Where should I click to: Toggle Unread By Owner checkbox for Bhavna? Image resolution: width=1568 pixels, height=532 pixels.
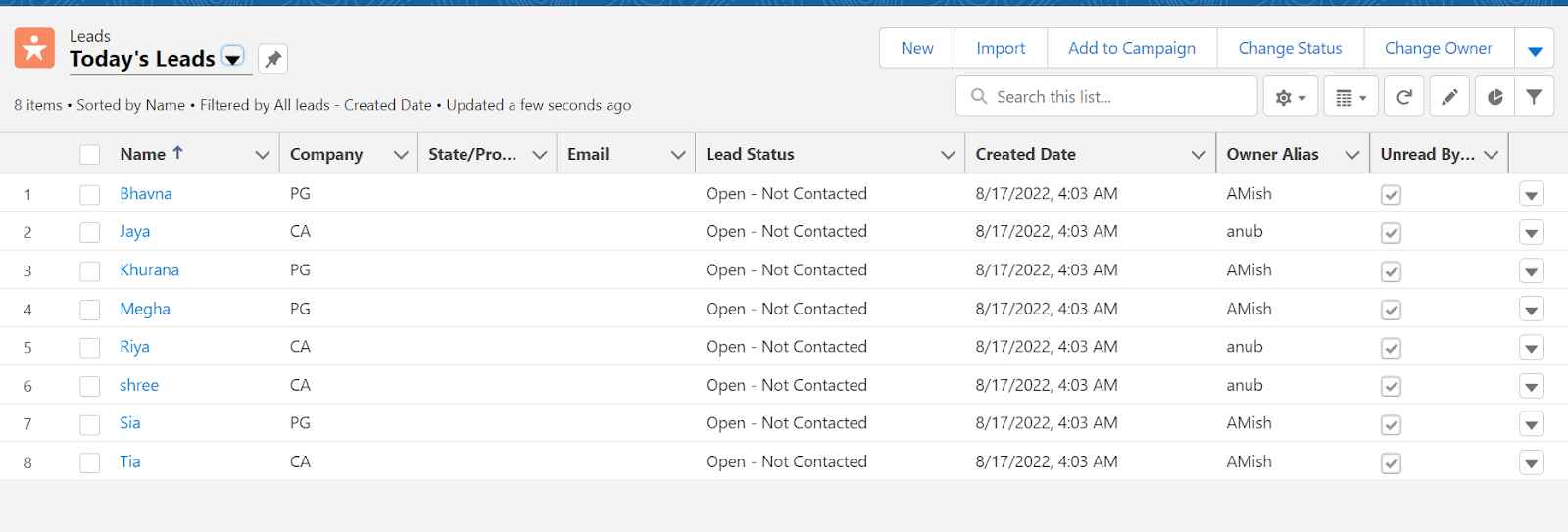pos(1391,195)
